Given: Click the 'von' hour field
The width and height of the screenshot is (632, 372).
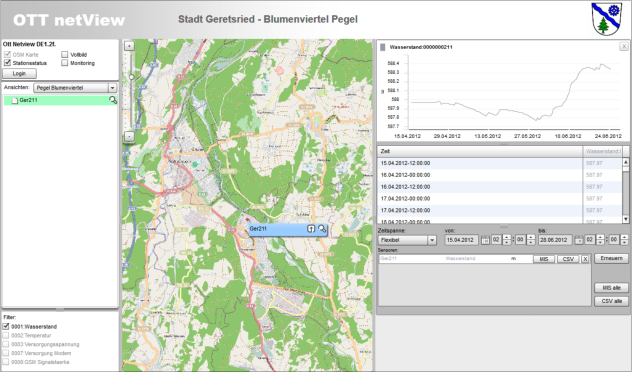Looking at the screenshot, I should pos(497,240).
